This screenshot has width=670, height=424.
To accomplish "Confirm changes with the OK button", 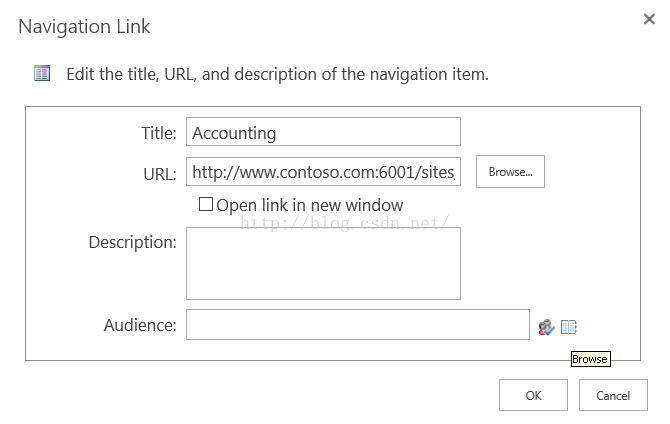I will [533, 395].
